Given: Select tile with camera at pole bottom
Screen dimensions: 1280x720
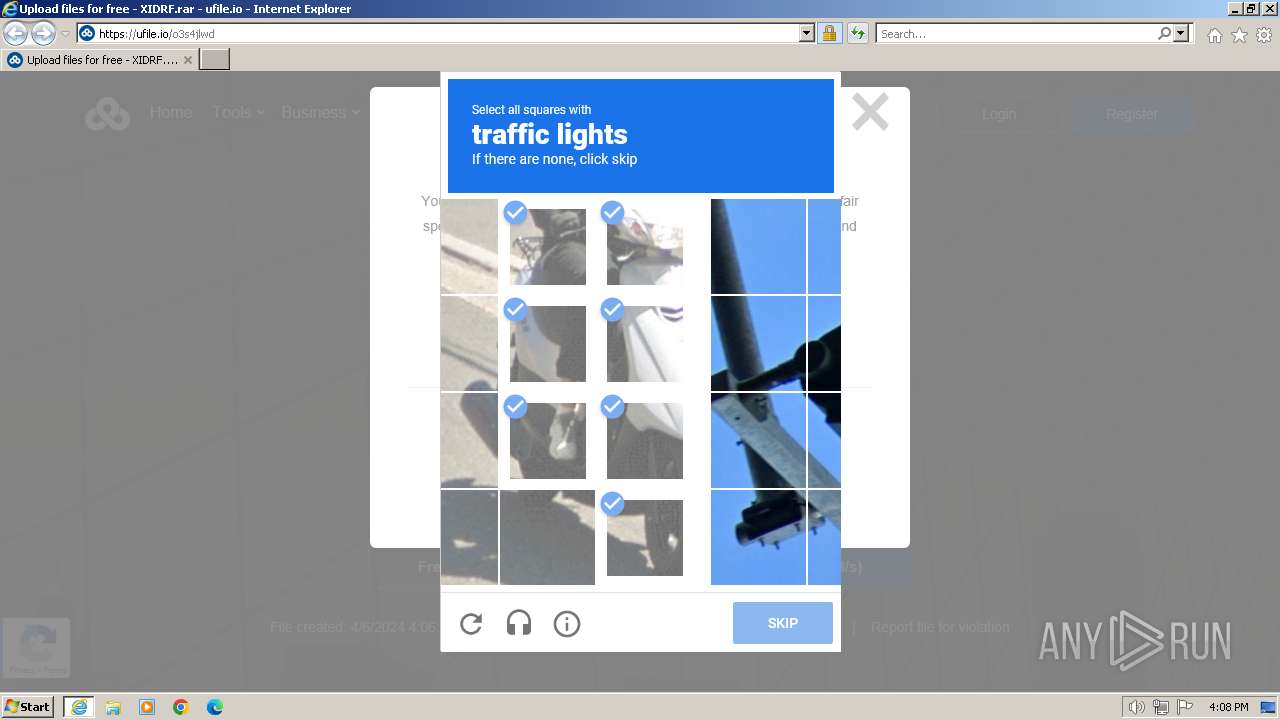Looking at the screenshot, I should (758, 537).
